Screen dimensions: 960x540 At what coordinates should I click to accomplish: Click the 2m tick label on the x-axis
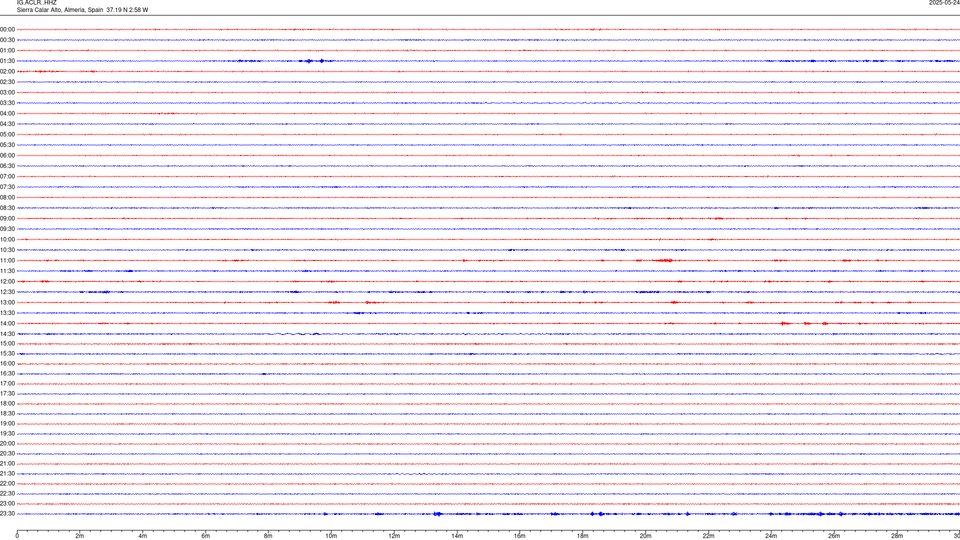[80, 536]
